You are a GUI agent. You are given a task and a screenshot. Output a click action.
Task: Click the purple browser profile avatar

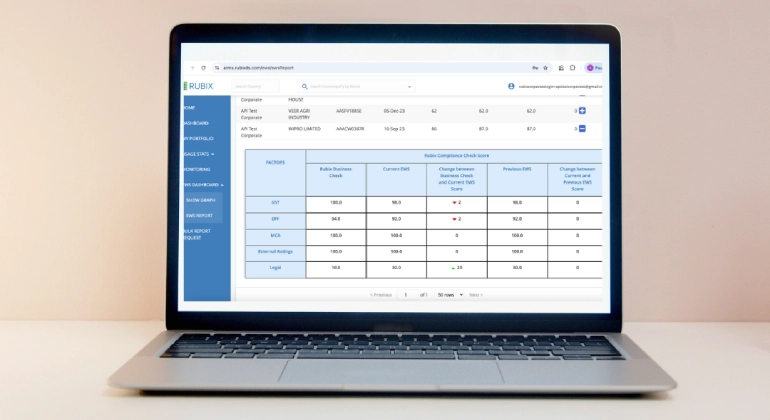click(592, 68)
